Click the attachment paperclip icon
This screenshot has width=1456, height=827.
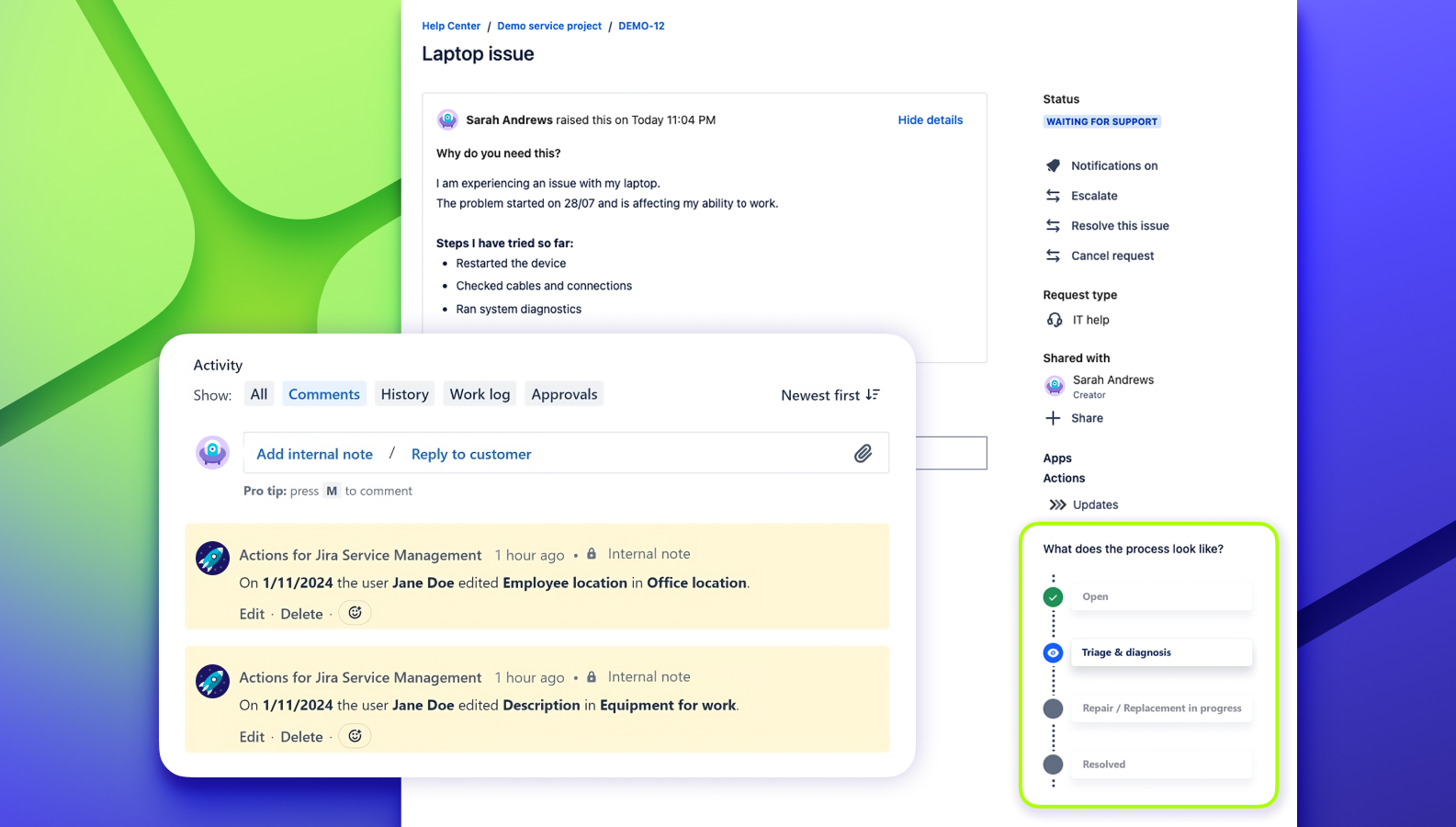pyautogui.click(x=863, y=453)
